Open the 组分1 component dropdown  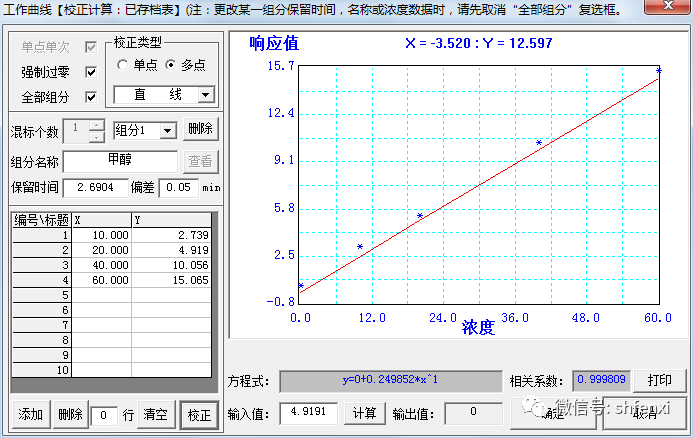(168, 130)
